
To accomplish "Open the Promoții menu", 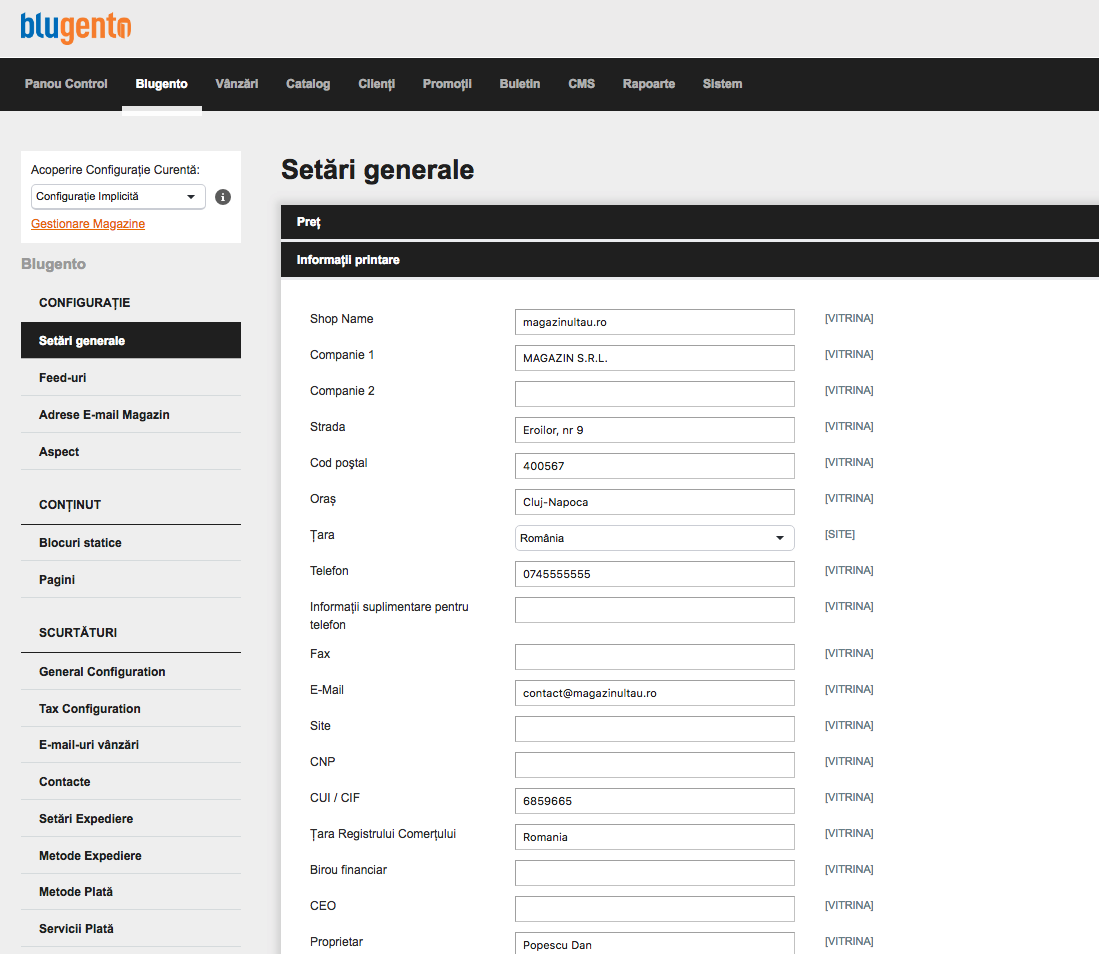I will click(x=447, y=84).
